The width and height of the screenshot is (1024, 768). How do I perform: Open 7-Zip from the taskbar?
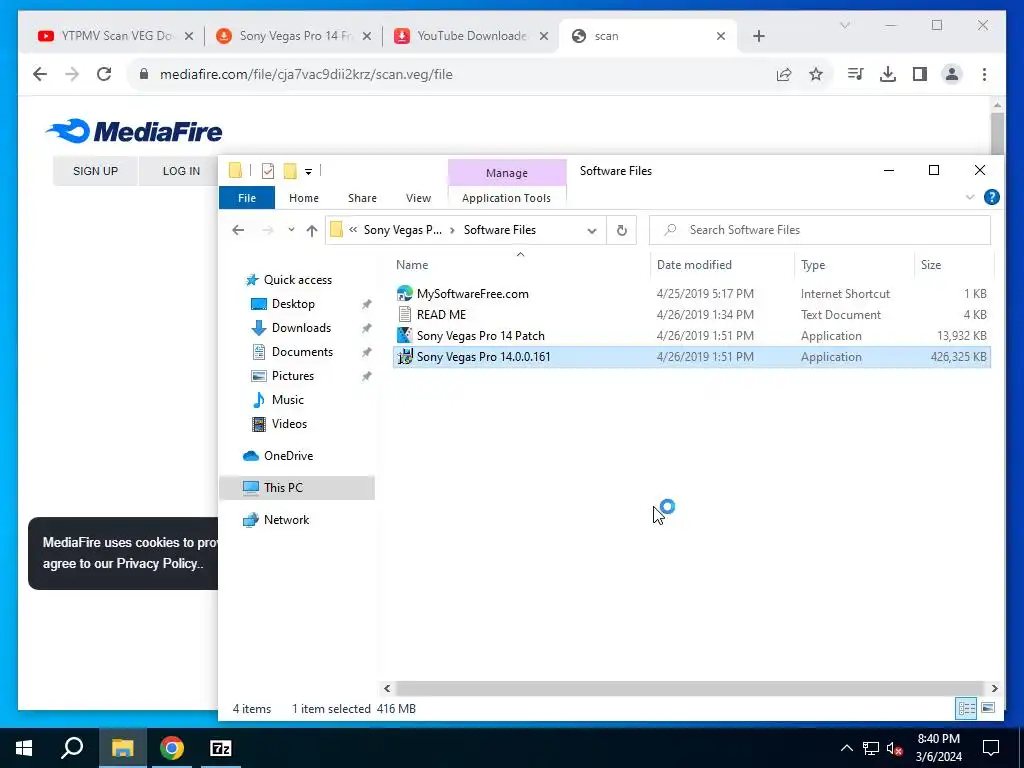tap(221, 748)
